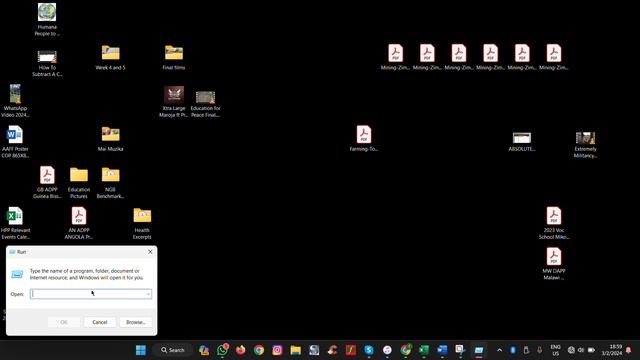Open the clock and date panel
Viewport: 640px width, 360px height.
tap(612, 350)
